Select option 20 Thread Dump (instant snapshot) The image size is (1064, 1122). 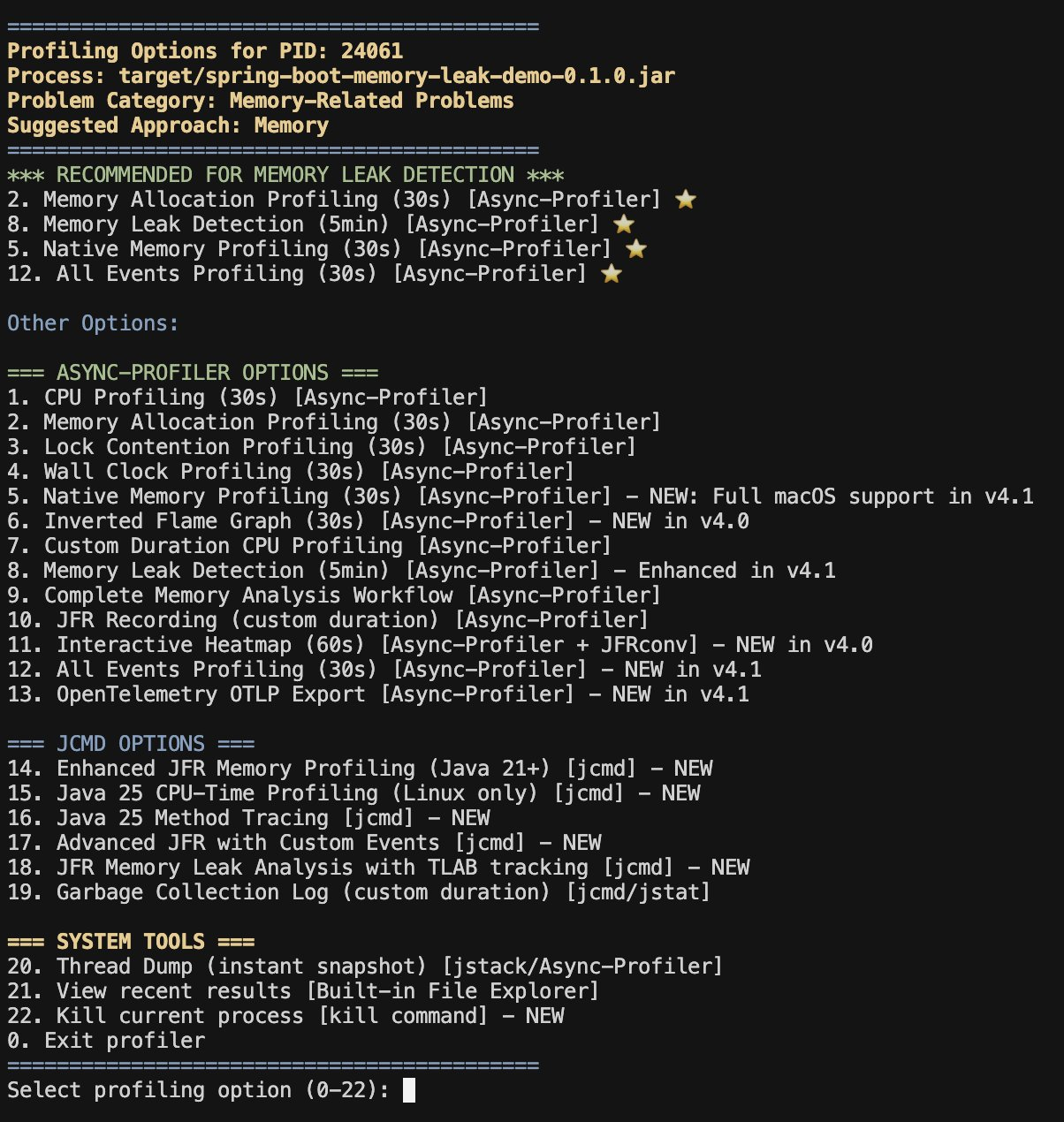point(365,967)
